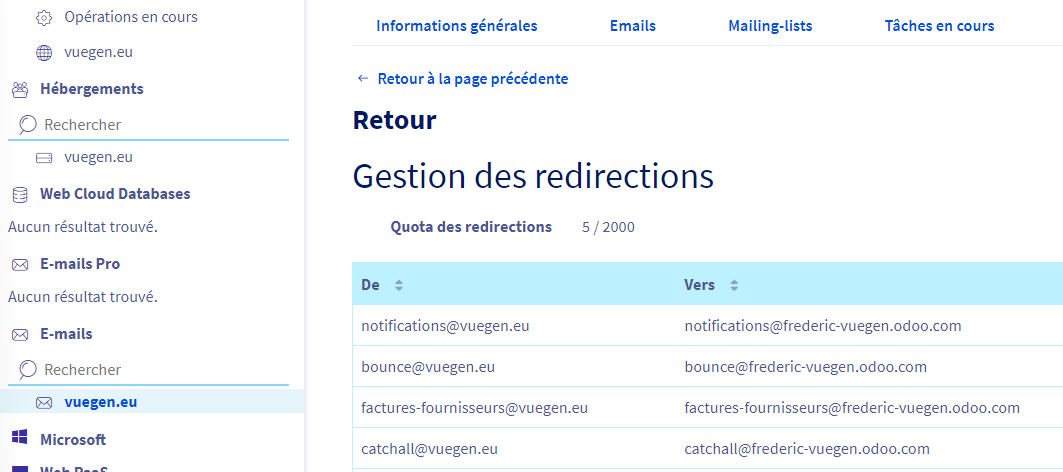This screenshot has width=1063, height=472.
Task: Open the Mailing-lists tab
Action: coord(769,26)
